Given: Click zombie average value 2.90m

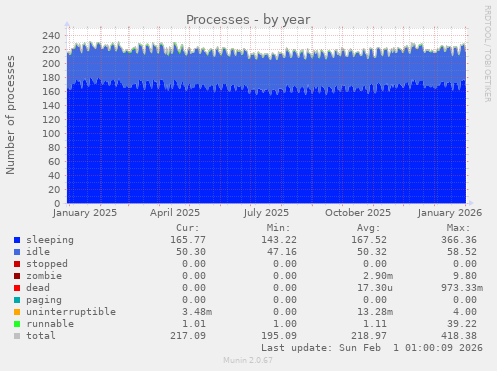Looking at the screenshot, I should tap(378, 276).
